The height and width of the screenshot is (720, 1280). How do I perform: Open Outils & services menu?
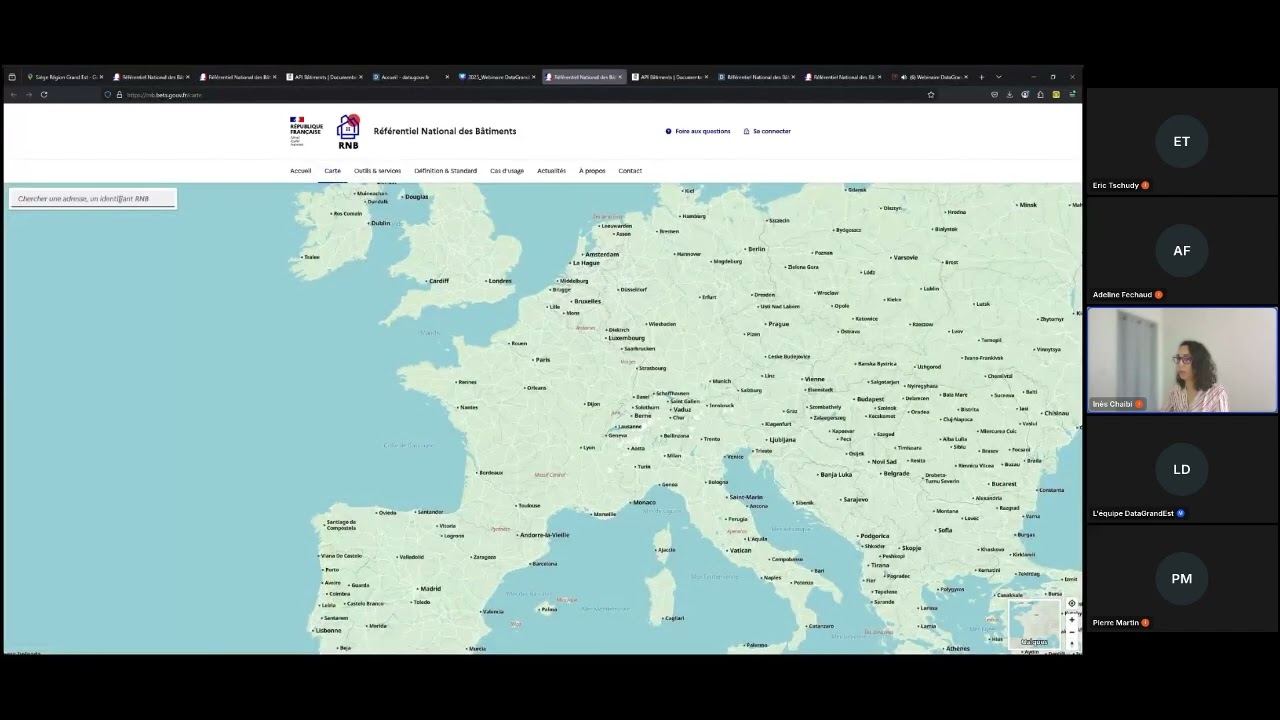point(377,171)
